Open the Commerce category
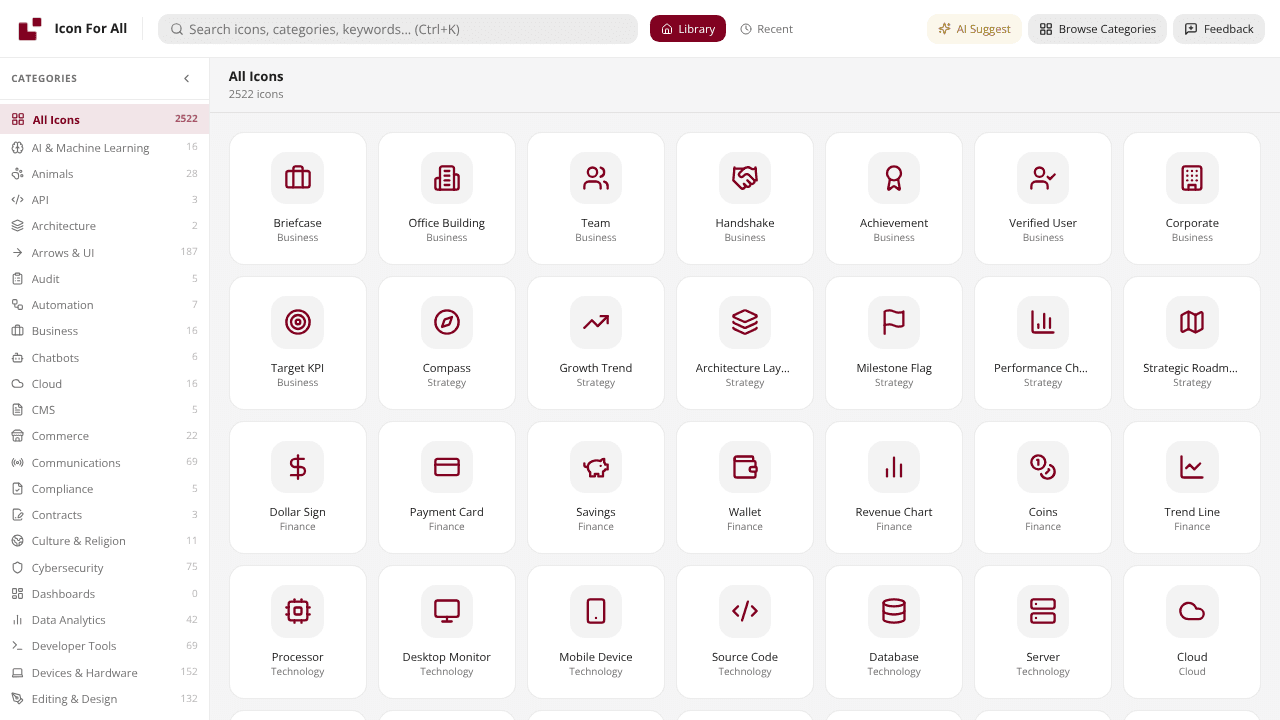This screenshot has width=1280, height=720. (x=104, y=436)
